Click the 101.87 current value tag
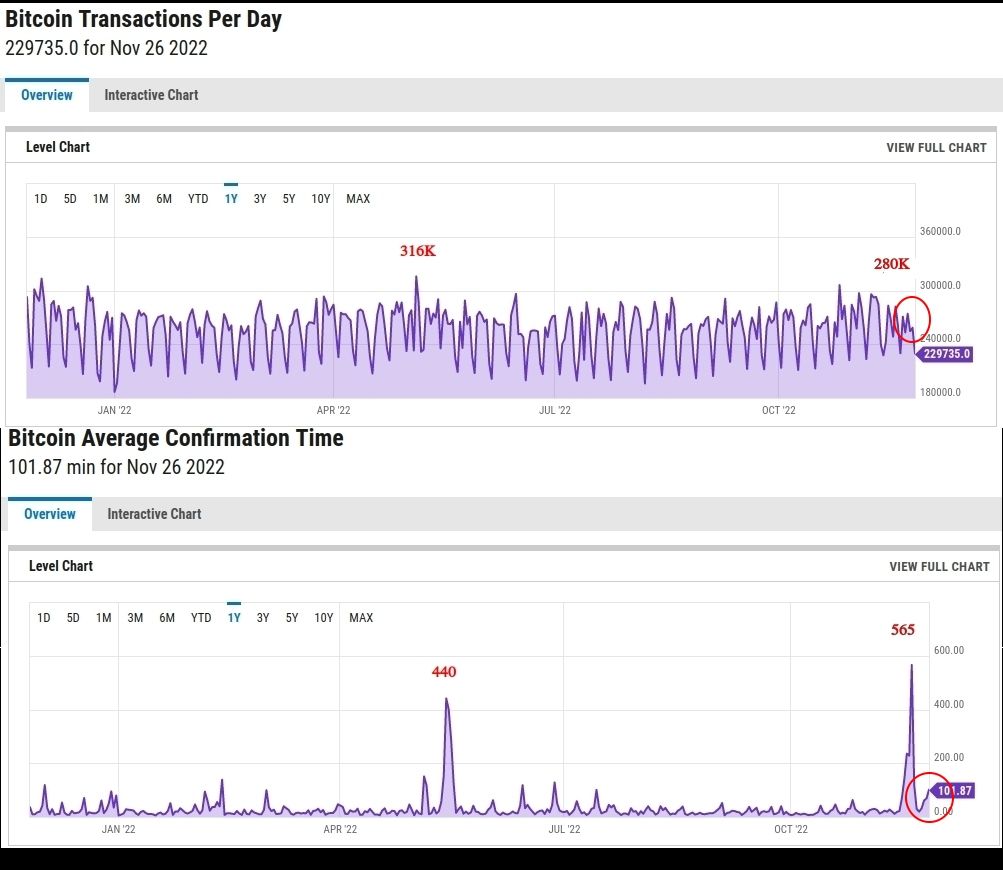The image size is (1003, 870). pyautogui.click(x=953, y=791)
